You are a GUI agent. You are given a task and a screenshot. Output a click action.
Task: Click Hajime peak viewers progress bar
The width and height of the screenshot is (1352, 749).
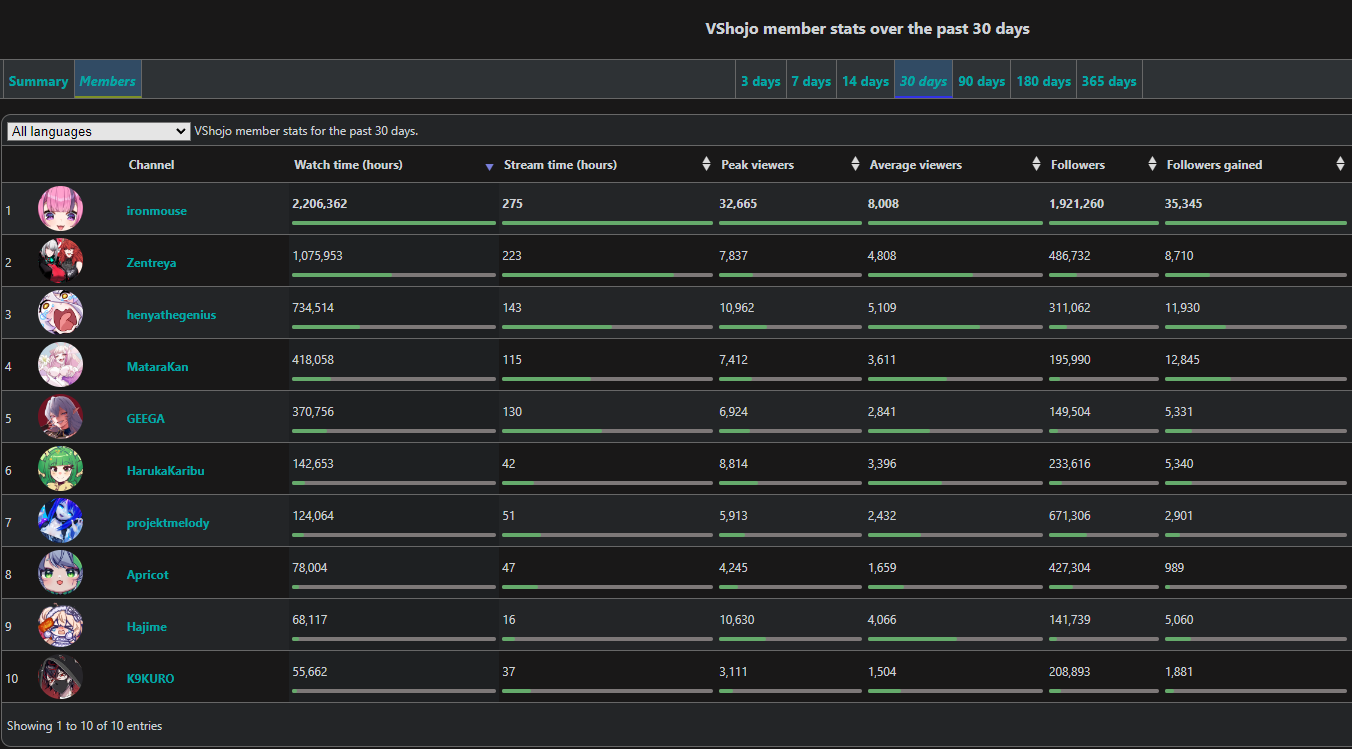coord(790,639)
